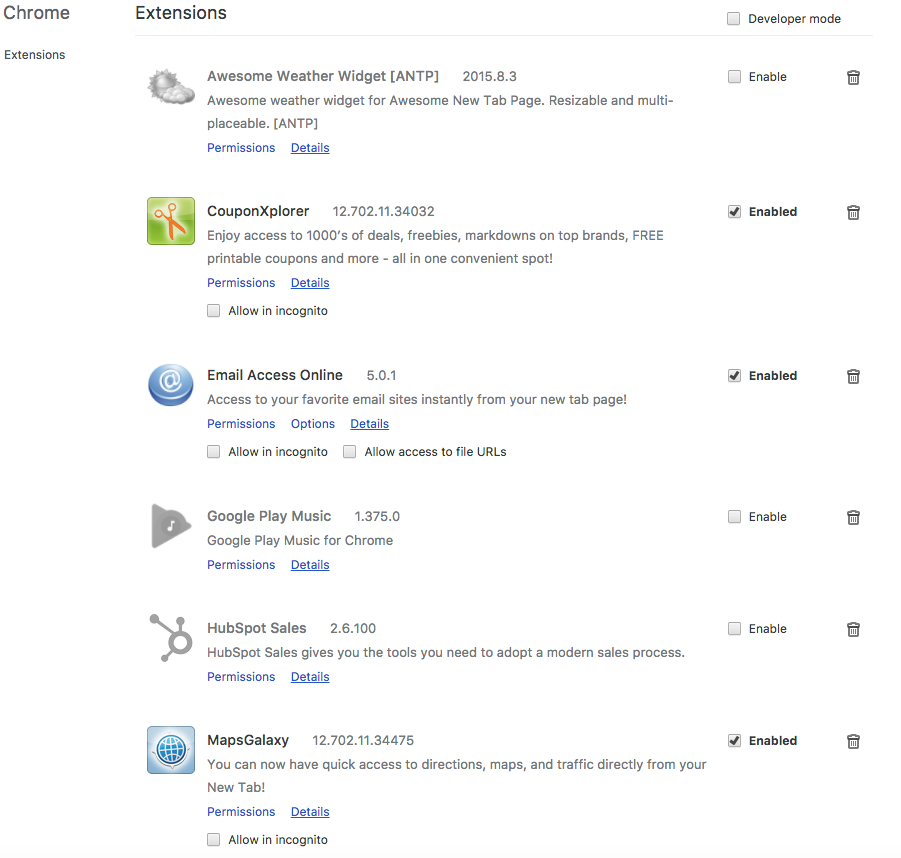Click the HubSpot Sales extension name
The image size is (901, 858).
257,628
